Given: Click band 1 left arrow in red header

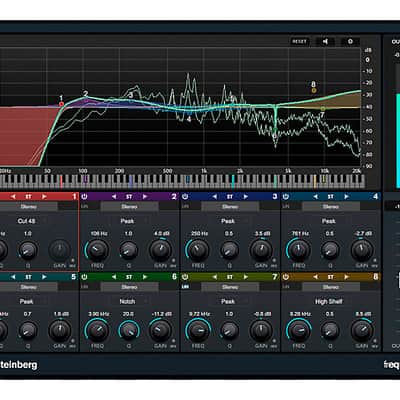Looking at the screenshot, I should pyautogui.click(x=13, y=197).
